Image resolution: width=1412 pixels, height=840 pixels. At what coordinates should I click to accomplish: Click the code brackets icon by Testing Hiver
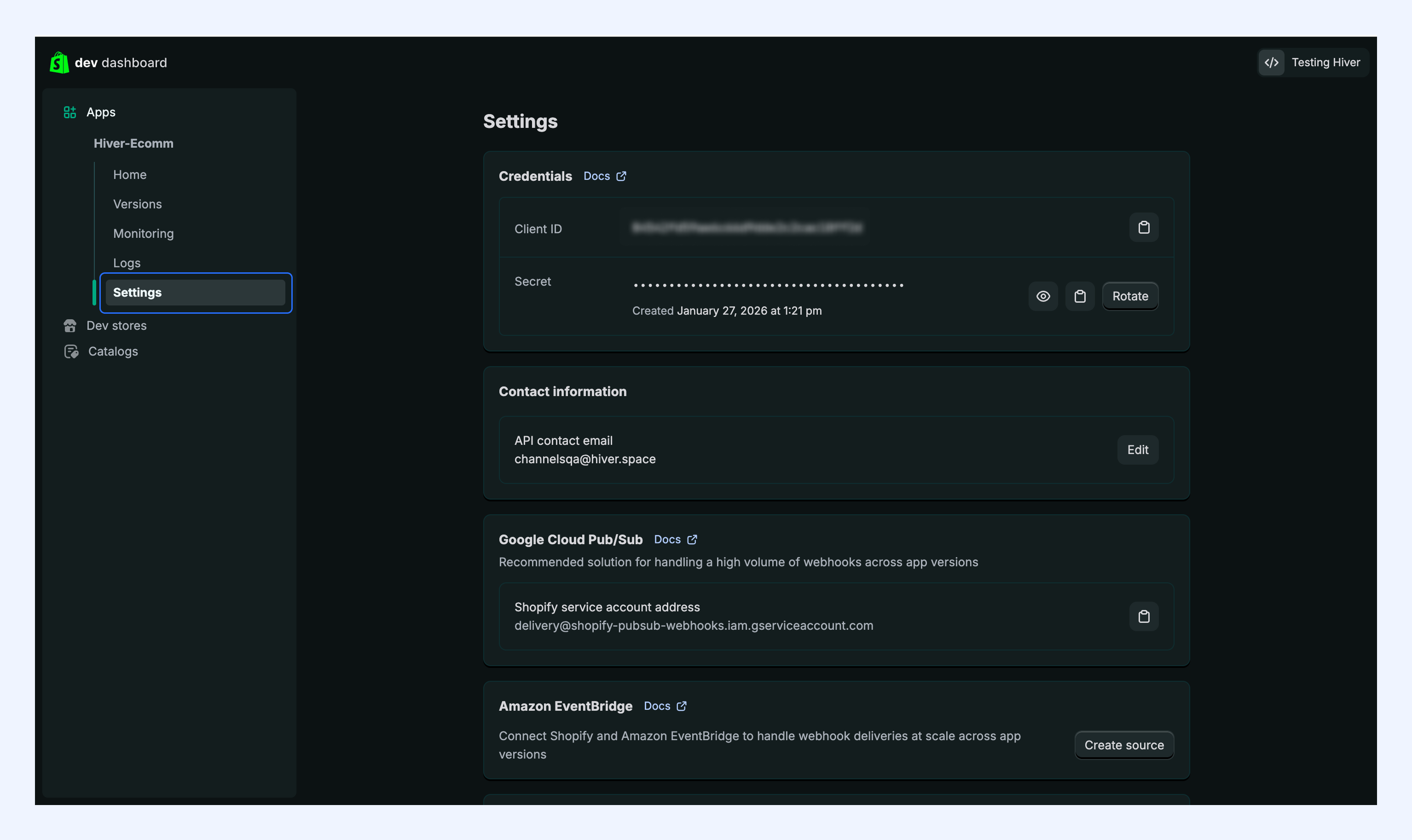1271,62
